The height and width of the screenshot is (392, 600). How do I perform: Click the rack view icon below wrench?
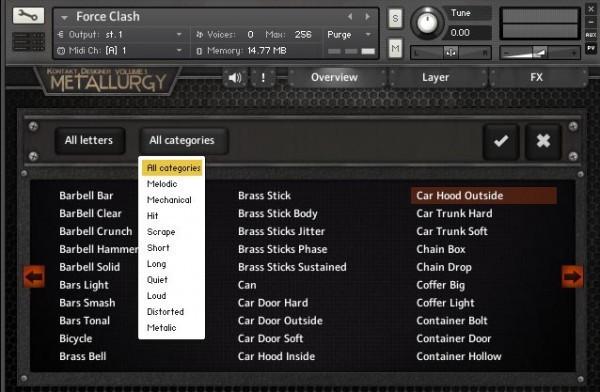pyautogui.click(x=28, y=41)
